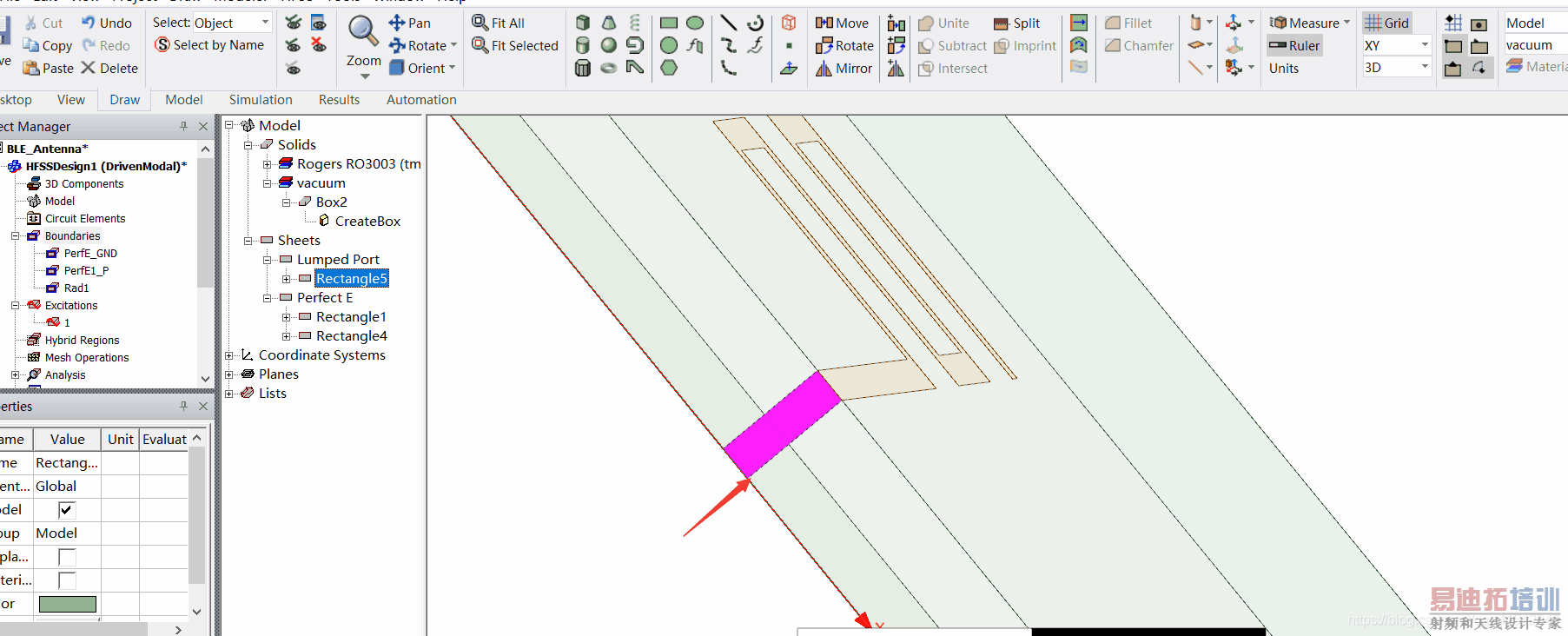The image size is (1568, 636).
Task: Select the Draw Box tool
Action: coord(583,23)
